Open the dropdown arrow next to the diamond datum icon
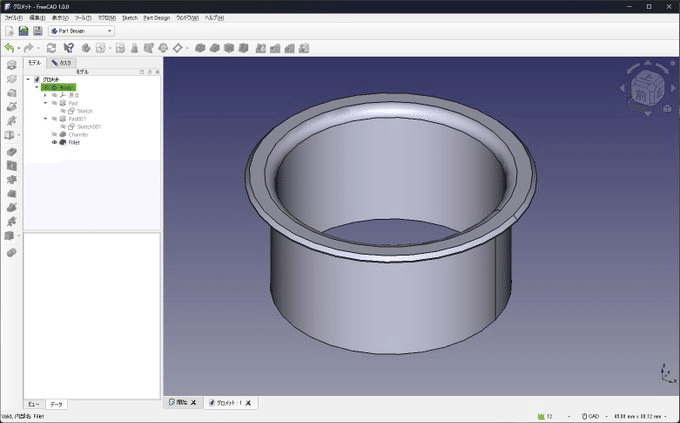Viewport: 680px width, 423px height. tap(187, 48)
